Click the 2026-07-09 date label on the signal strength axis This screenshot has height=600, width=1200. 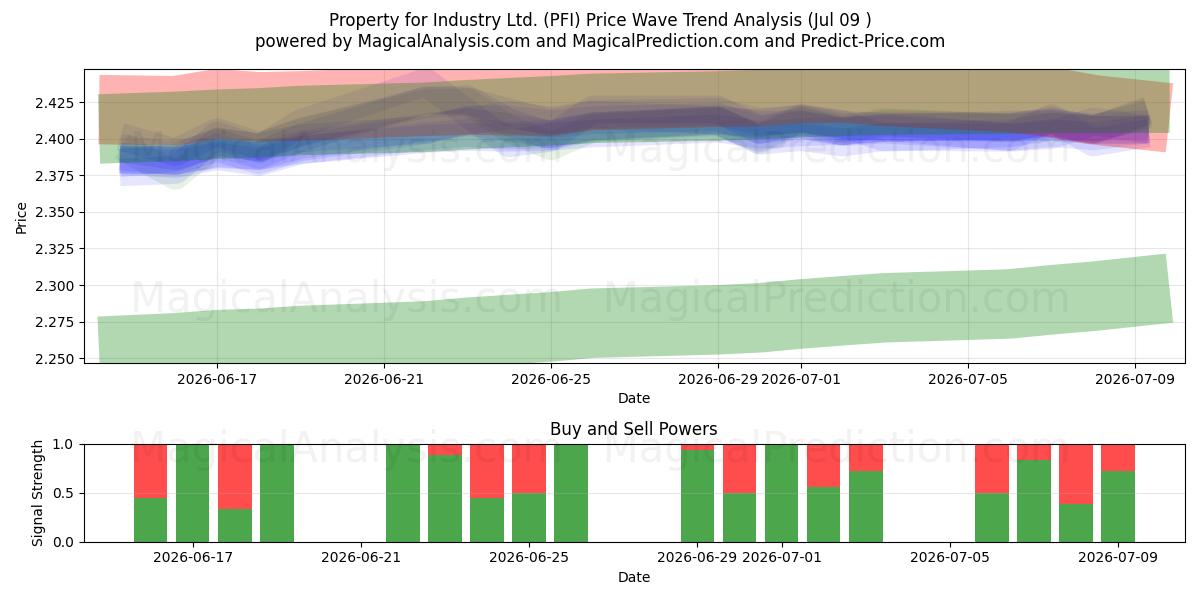1117,558
